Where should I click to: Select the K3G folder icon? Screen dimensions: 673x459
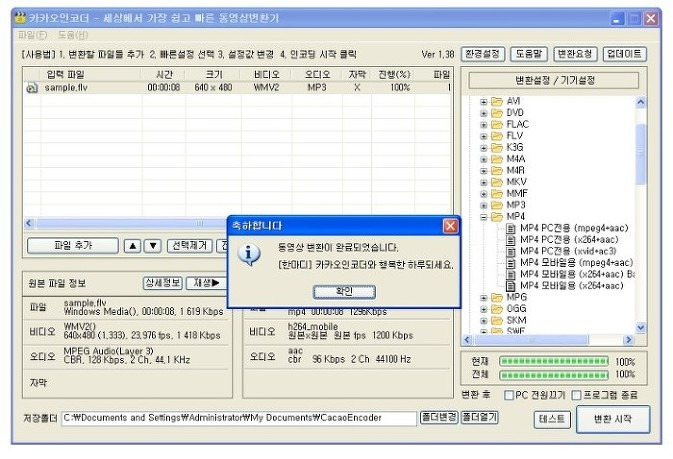point(497,148)
